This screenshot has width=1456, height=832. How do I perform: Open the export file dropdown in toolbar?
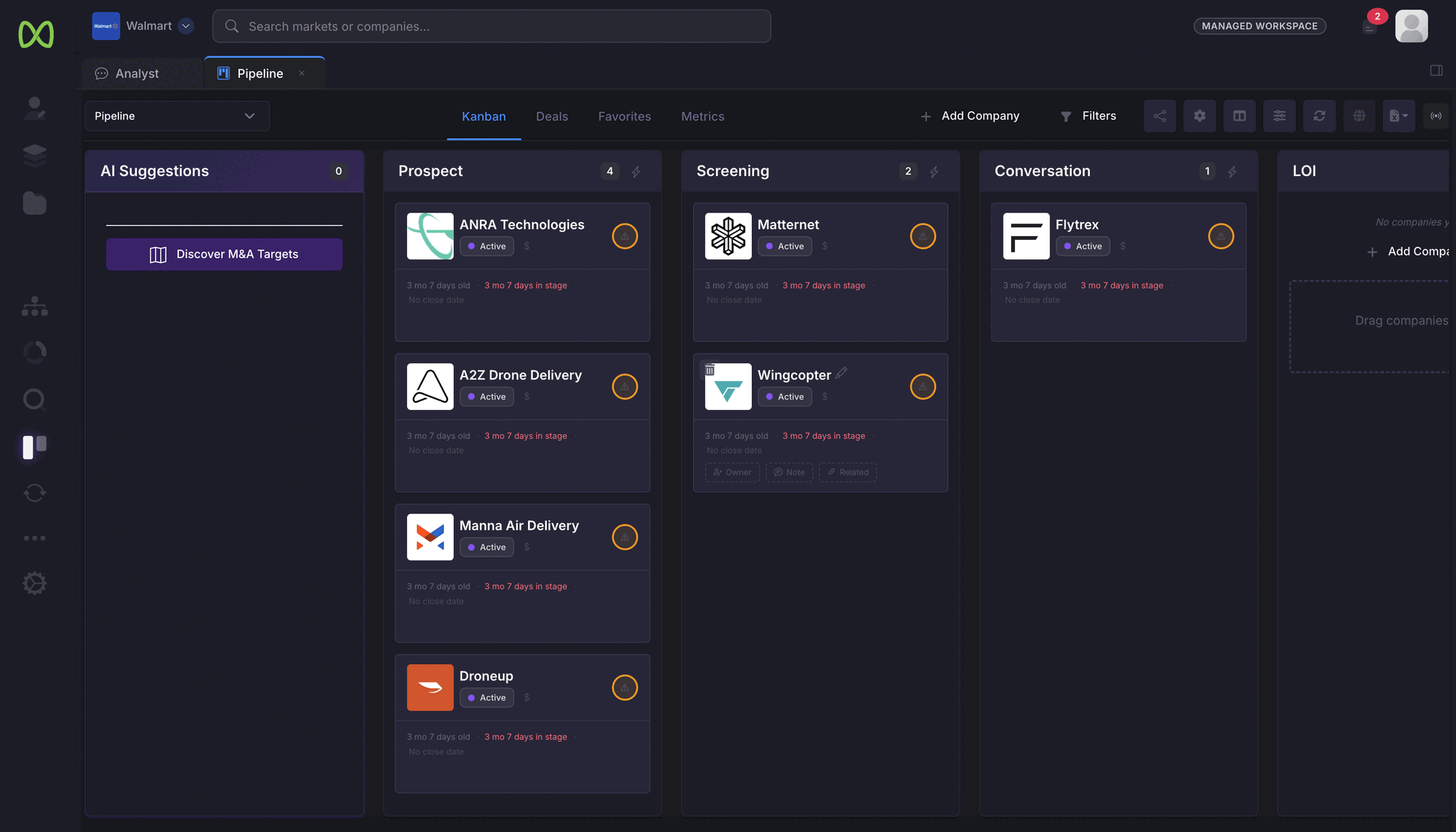1399,116
